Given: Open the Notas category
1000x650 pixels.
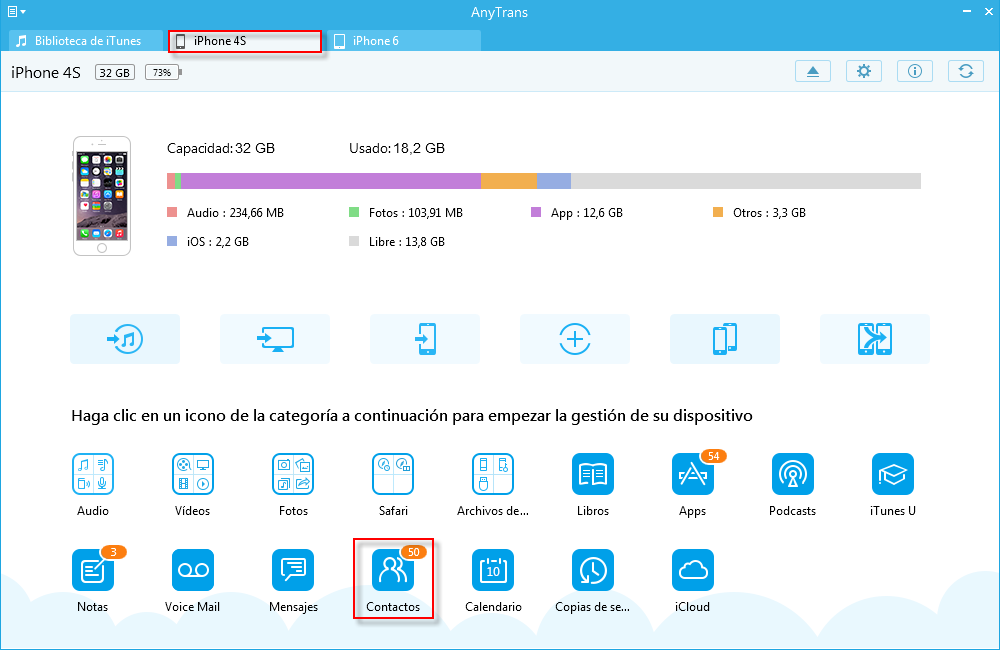Looking at the screenshot, I should pos(93,570).
